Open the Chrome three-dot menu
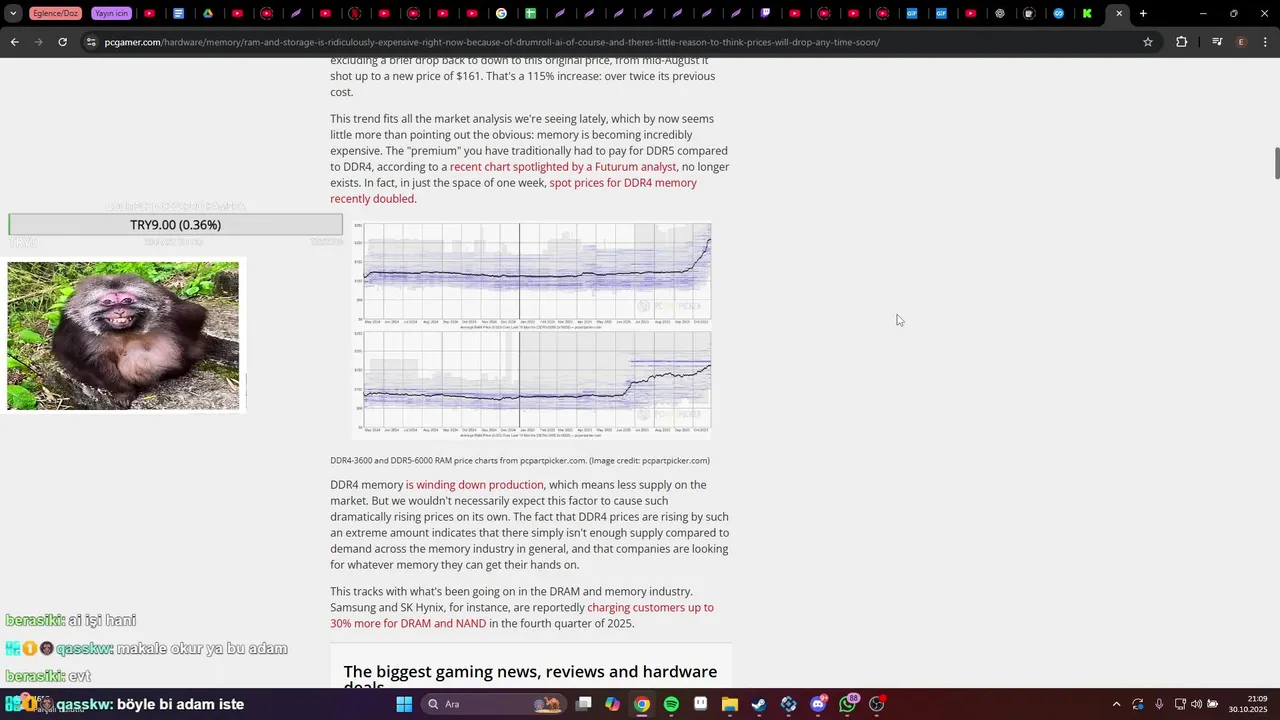 (x=1266, y=42)
